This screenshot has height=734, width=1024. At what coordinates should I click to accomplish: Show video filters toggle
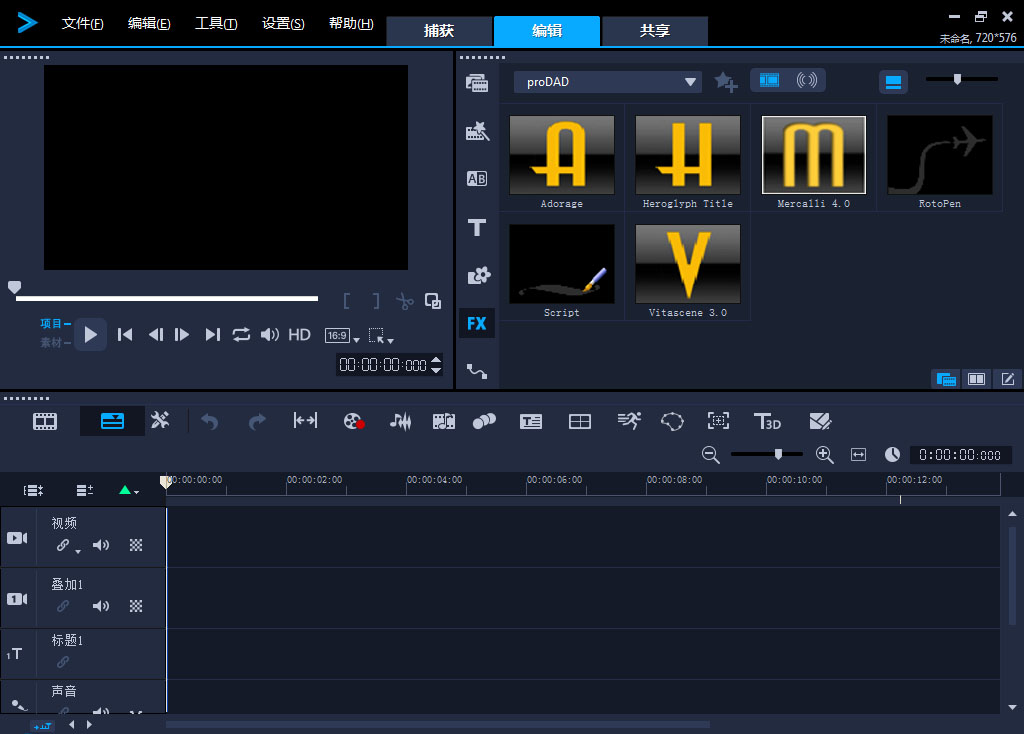769,80
